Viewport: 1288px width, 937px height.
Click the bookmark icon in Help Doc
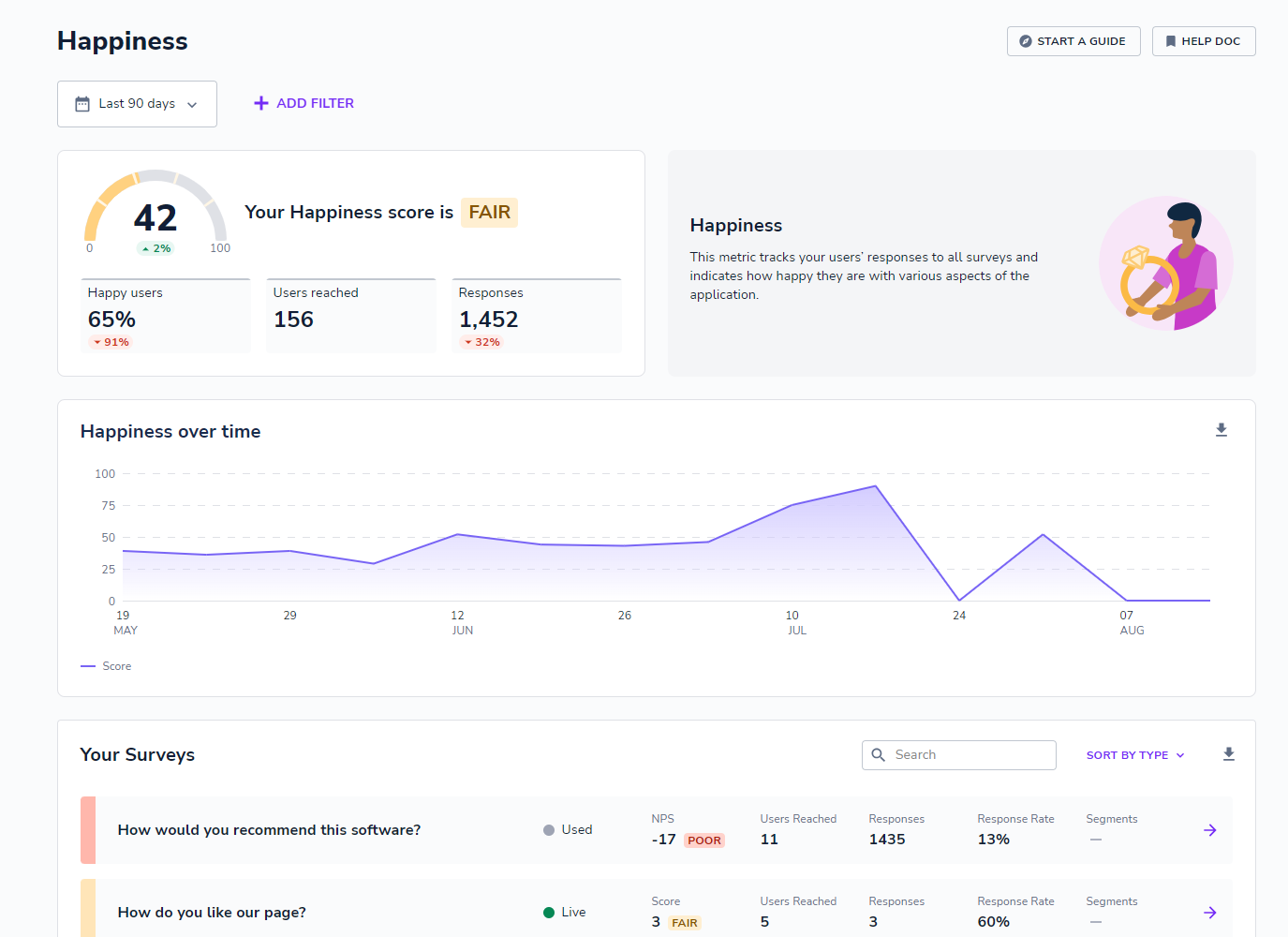point(1171,41)
